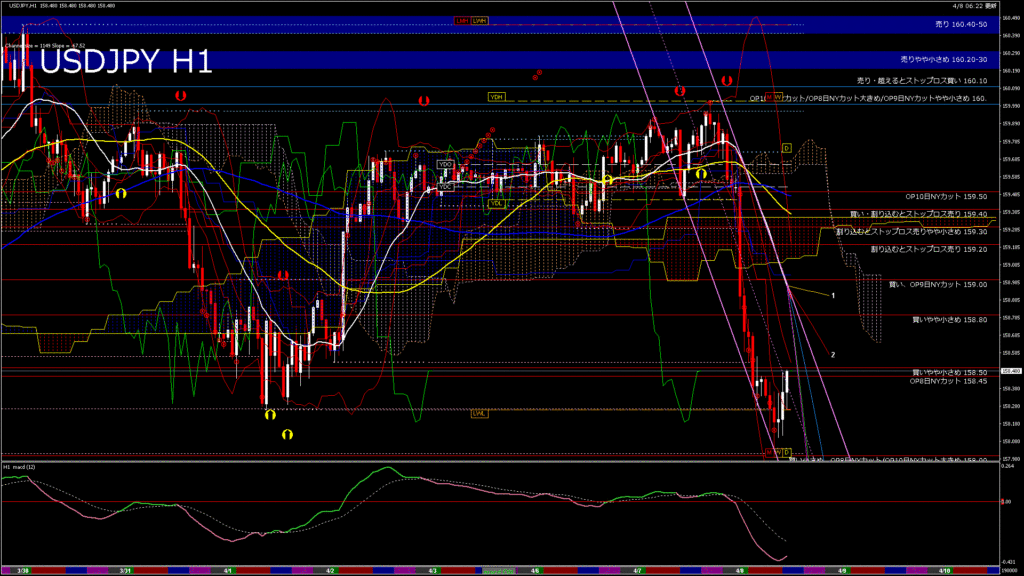Screen dimensions: 1024x576
Task: Click the LMH marker label at top
Action: click(x=462, y=20)
